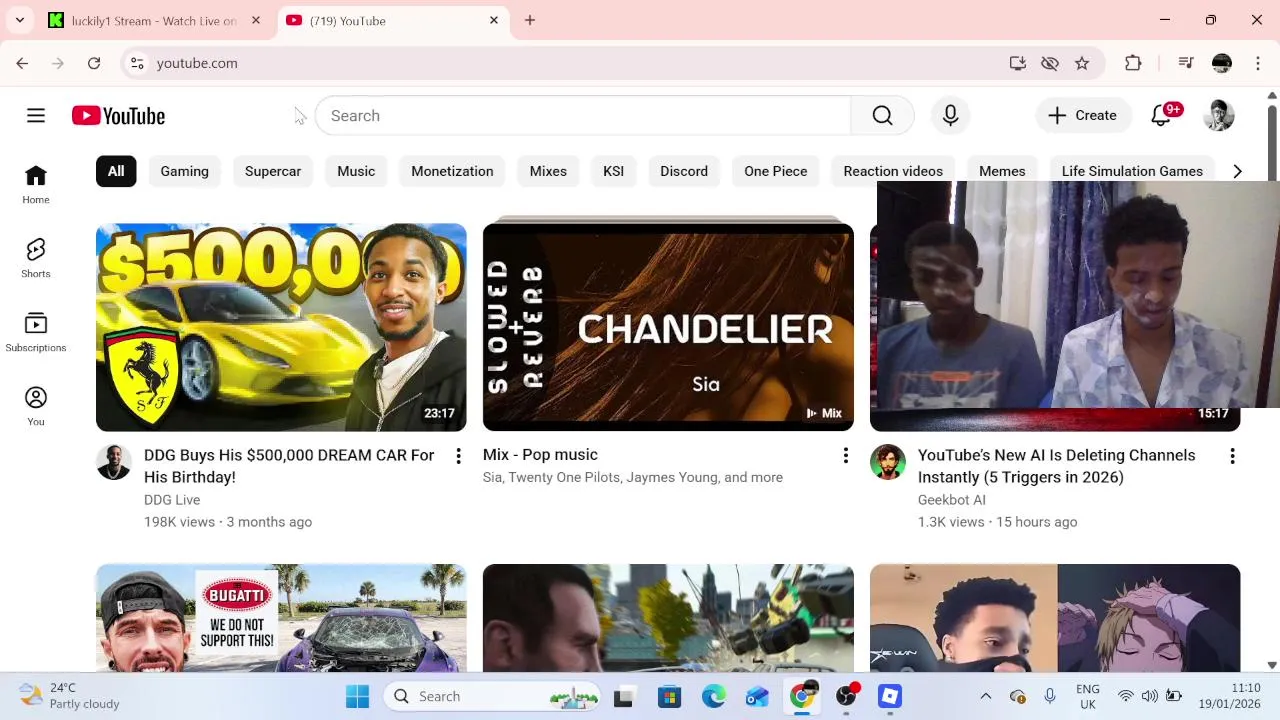1280x720 pixels.
Task: Click Geekbot AI channel avatar
Action: click(x=888, y=463)
